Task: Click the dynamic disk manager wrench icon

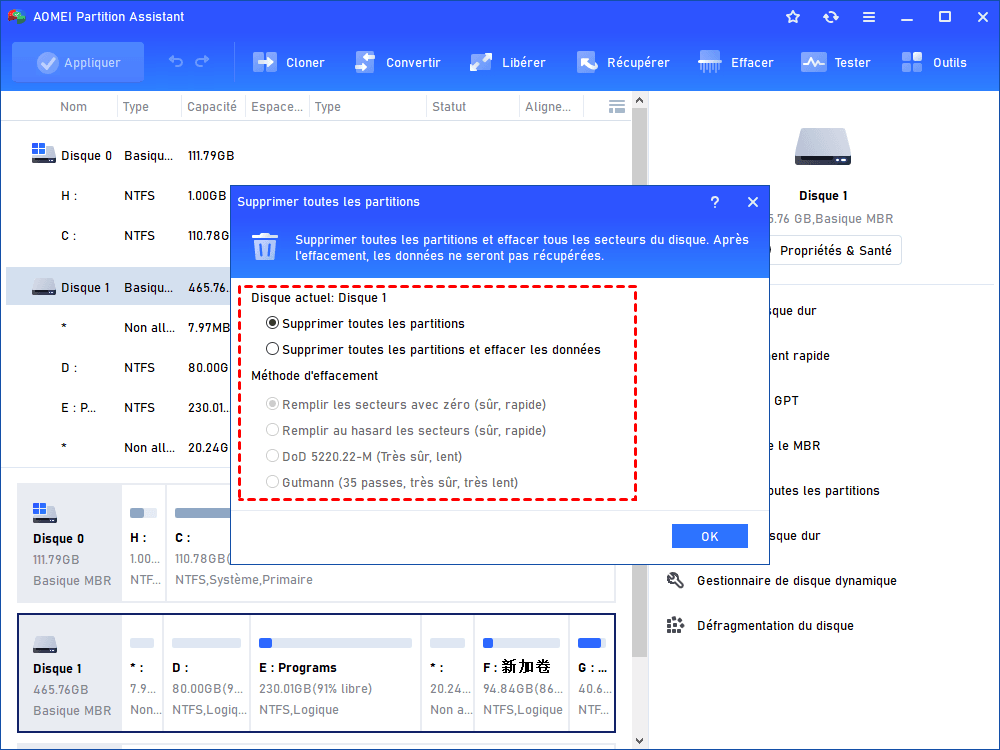Action: point(675,580)
